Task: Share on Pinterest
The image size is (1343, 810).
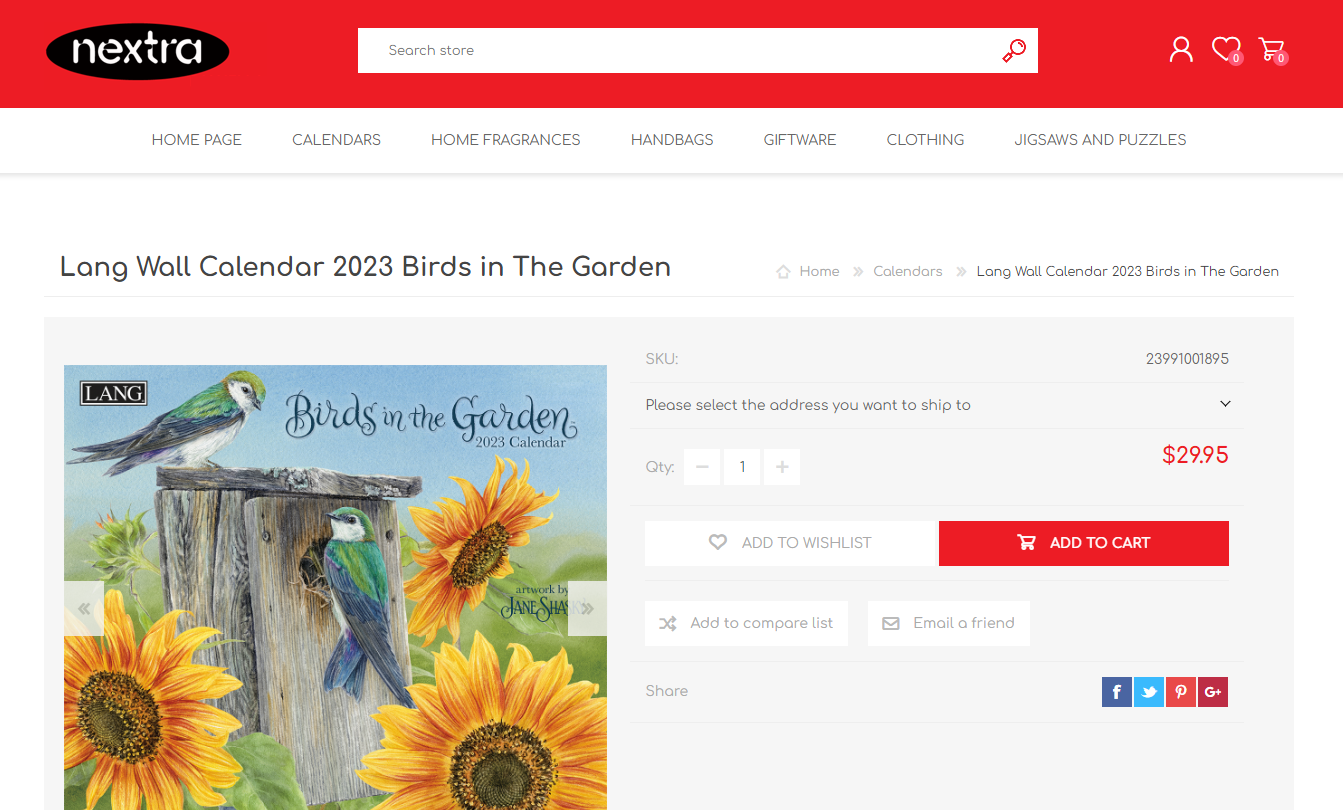Action: [x=1181, y=692]
